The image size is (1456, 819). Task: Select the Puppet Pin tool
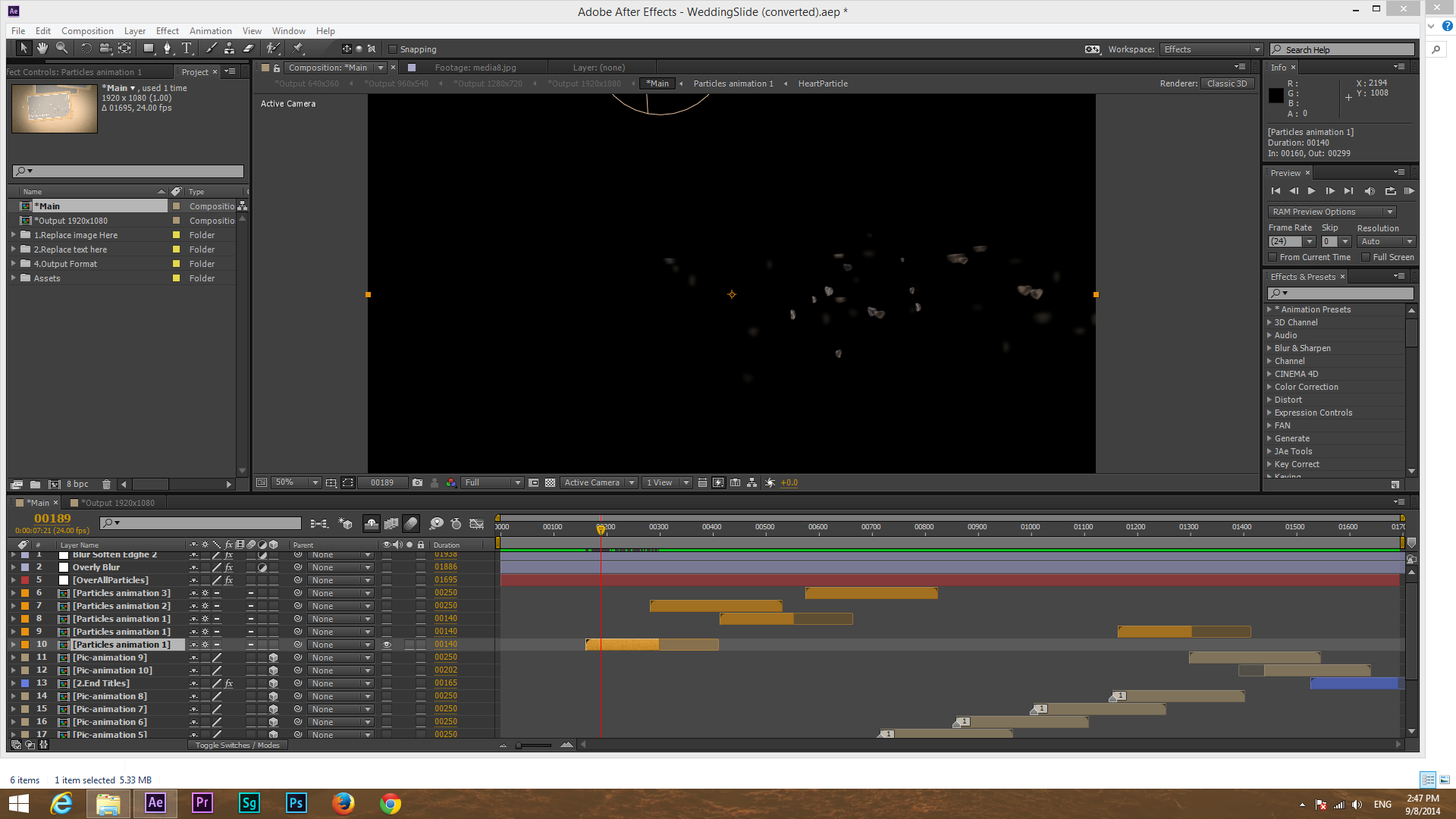[x=298, y=49]
